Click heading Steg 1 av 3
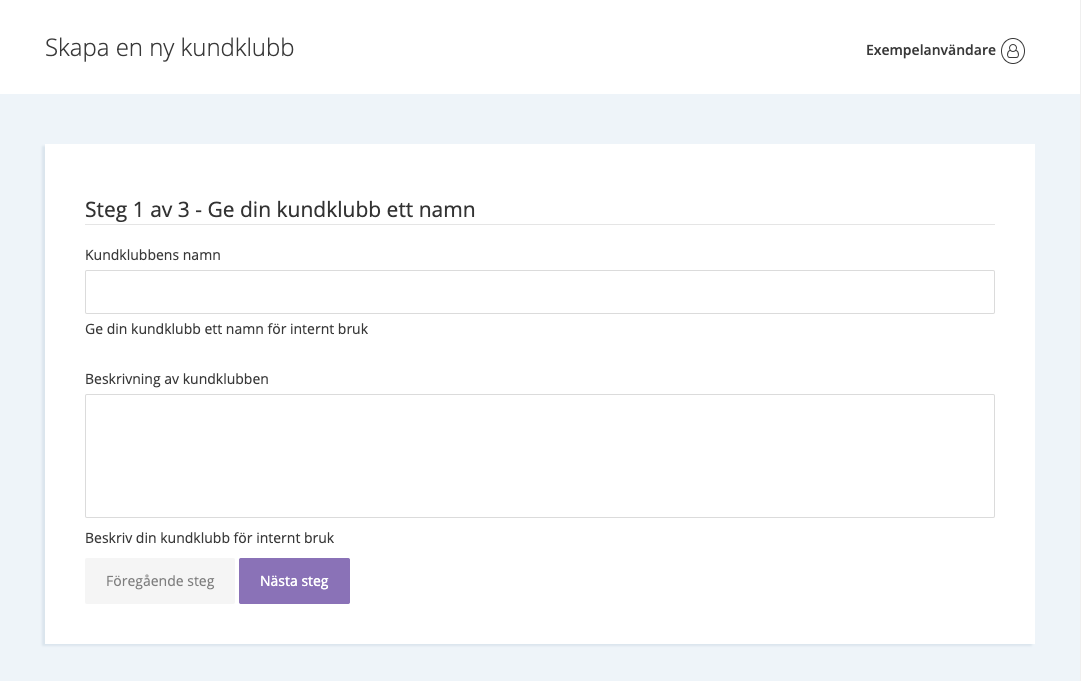Image resolution: width=1081 pixels, height=681 pixels. tap(280, 210)
